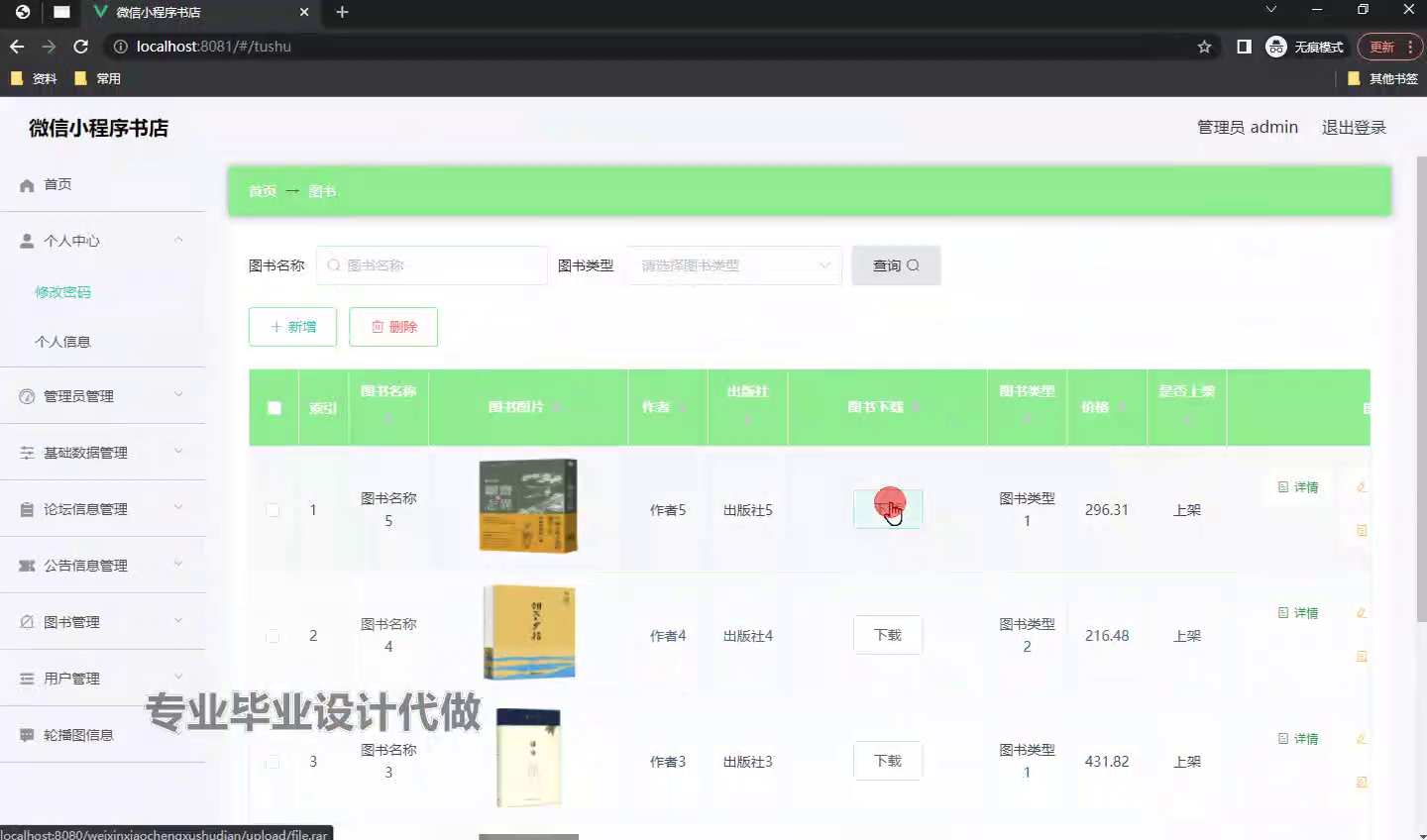The height and width of the screenshot is (840, 1427).
Task: Open 详情 for row 图书名称5
Action: point(1298,487)
